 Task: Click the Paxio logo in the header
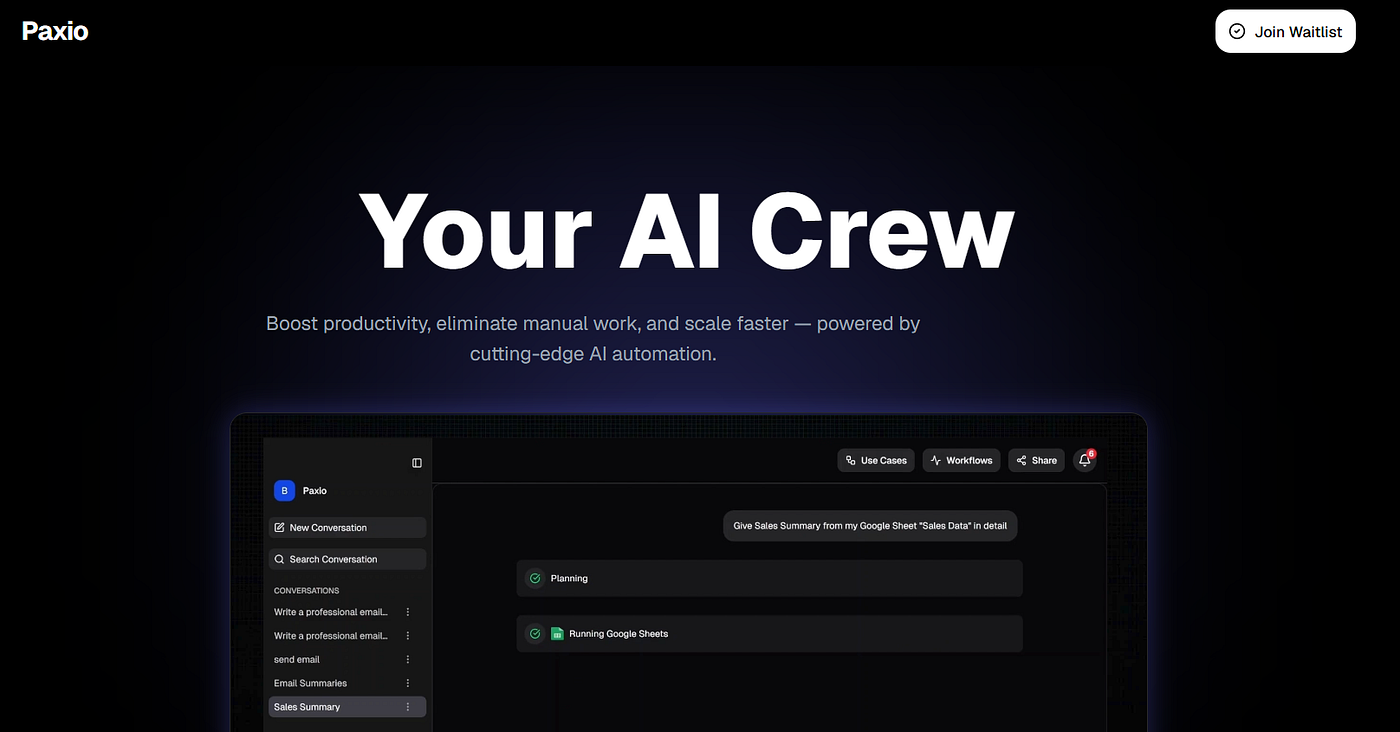point(55,31)
